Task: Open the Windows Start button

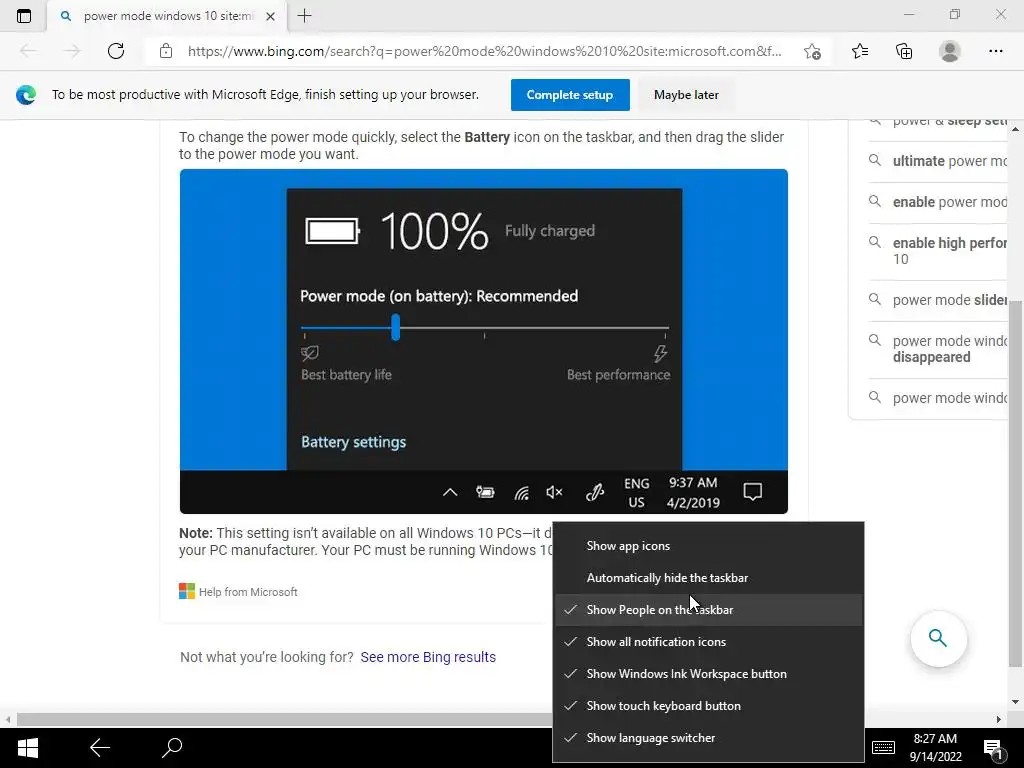Action: 27,748
